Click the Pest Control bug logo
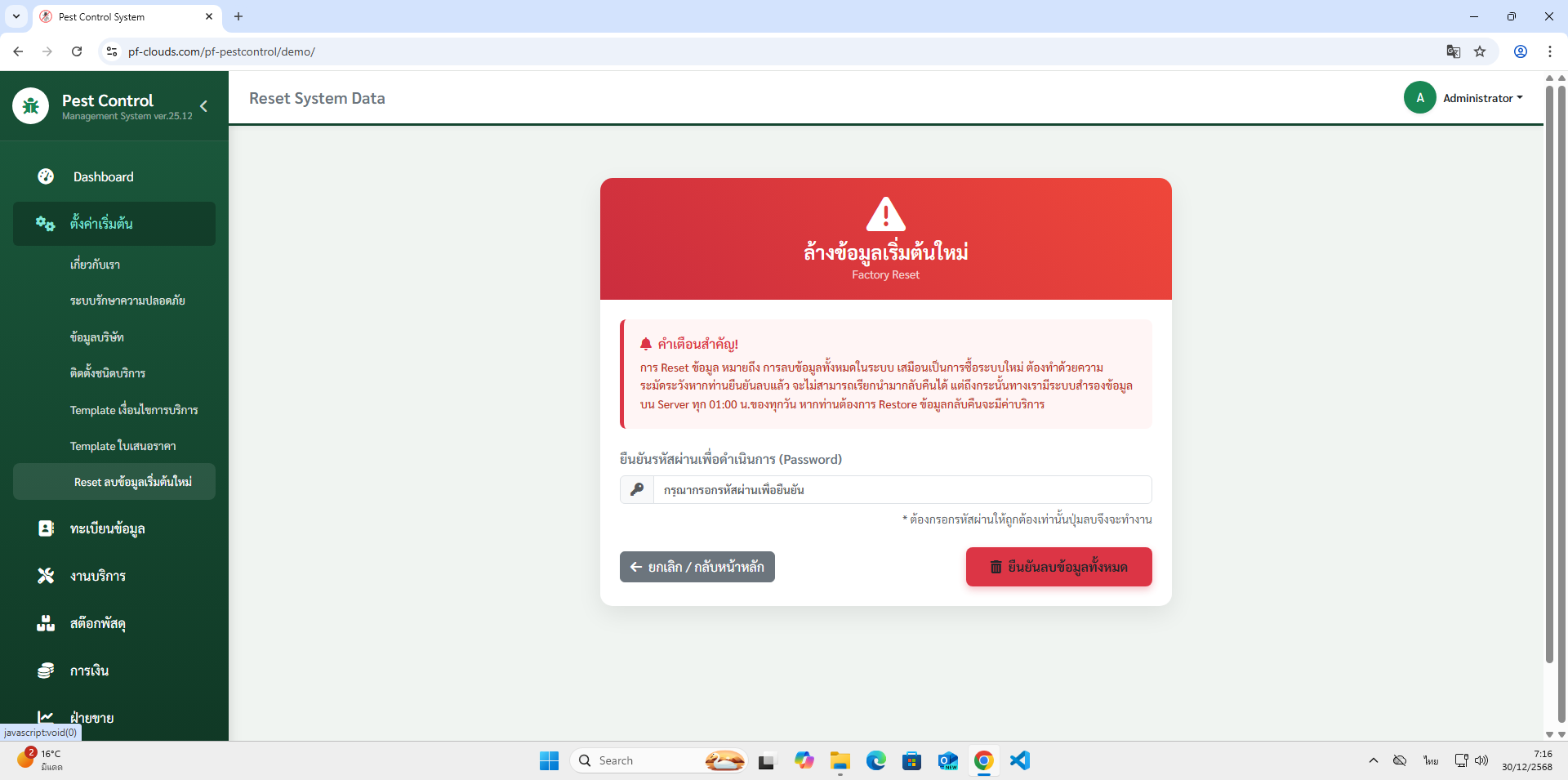Image resolution: width=1568 pixels, height=780 pixels. click(31, 106)
